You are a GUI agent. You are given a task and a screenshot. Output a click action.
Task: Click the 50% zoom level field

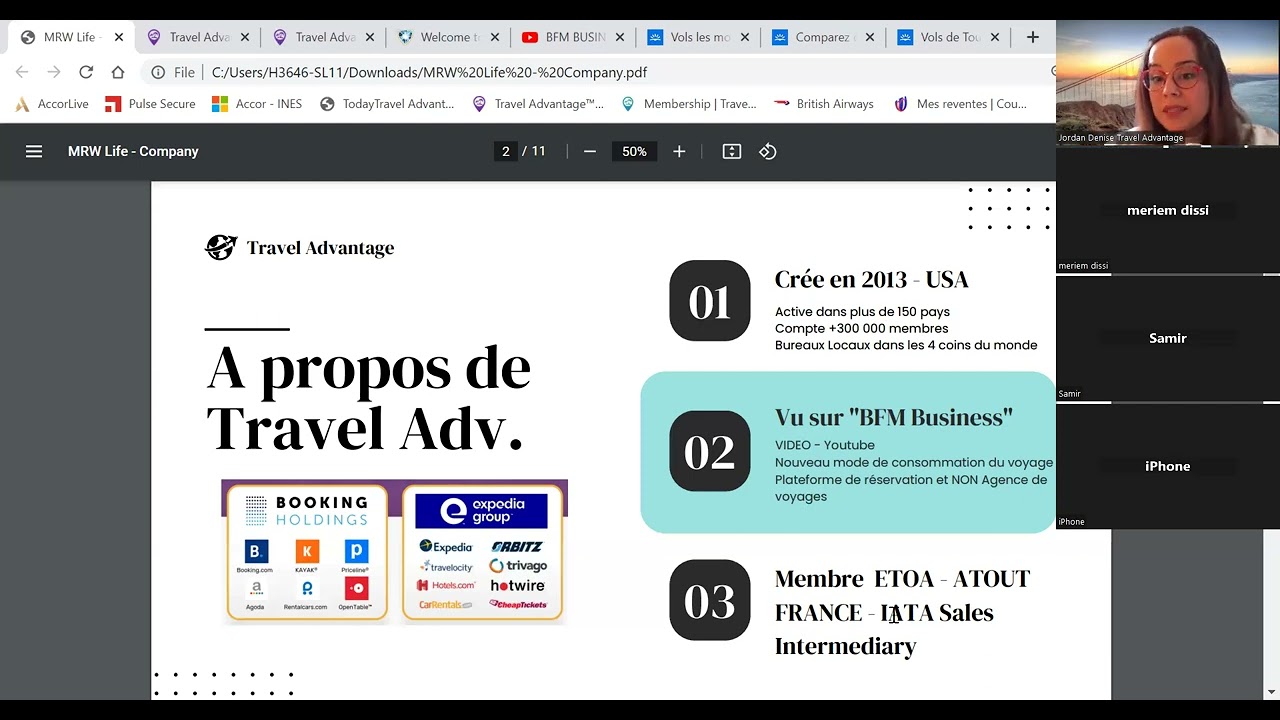pyautogui.click(x=634, y=151)
